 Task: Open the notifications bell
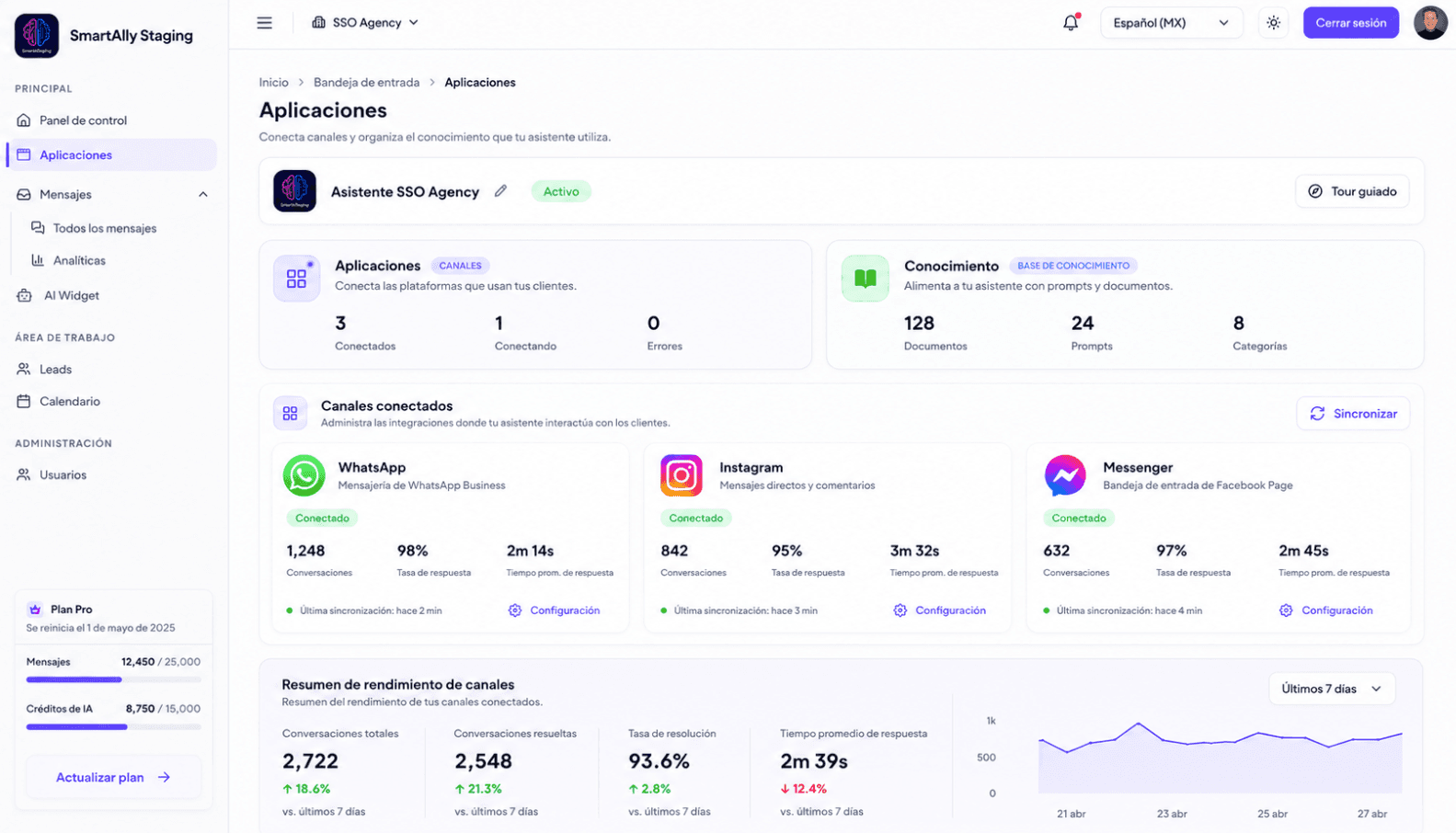(1071, 22)
